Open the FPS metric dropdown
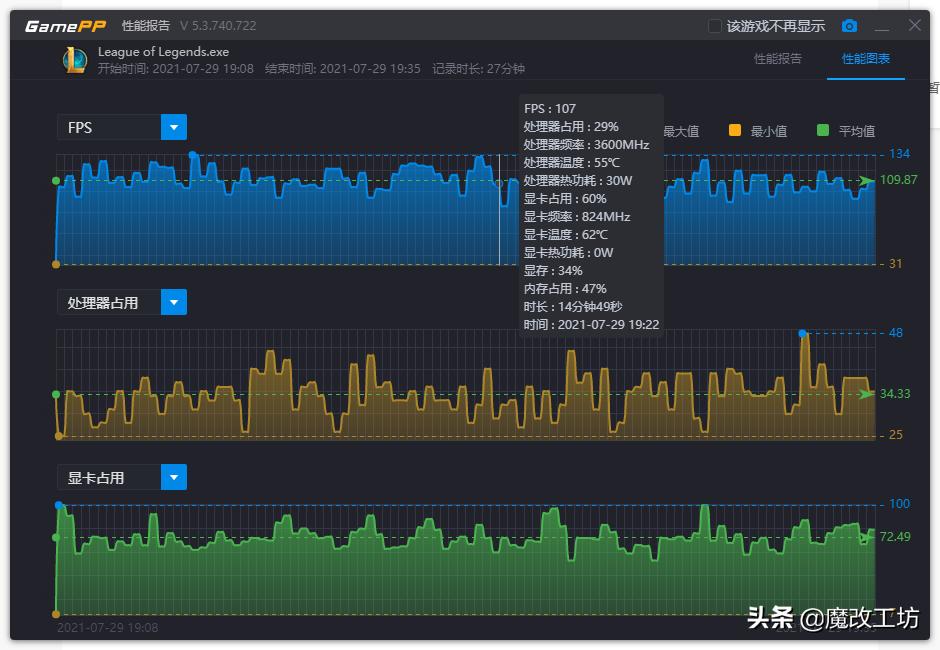Screen dimensions: 940x650 coord(173,127)
